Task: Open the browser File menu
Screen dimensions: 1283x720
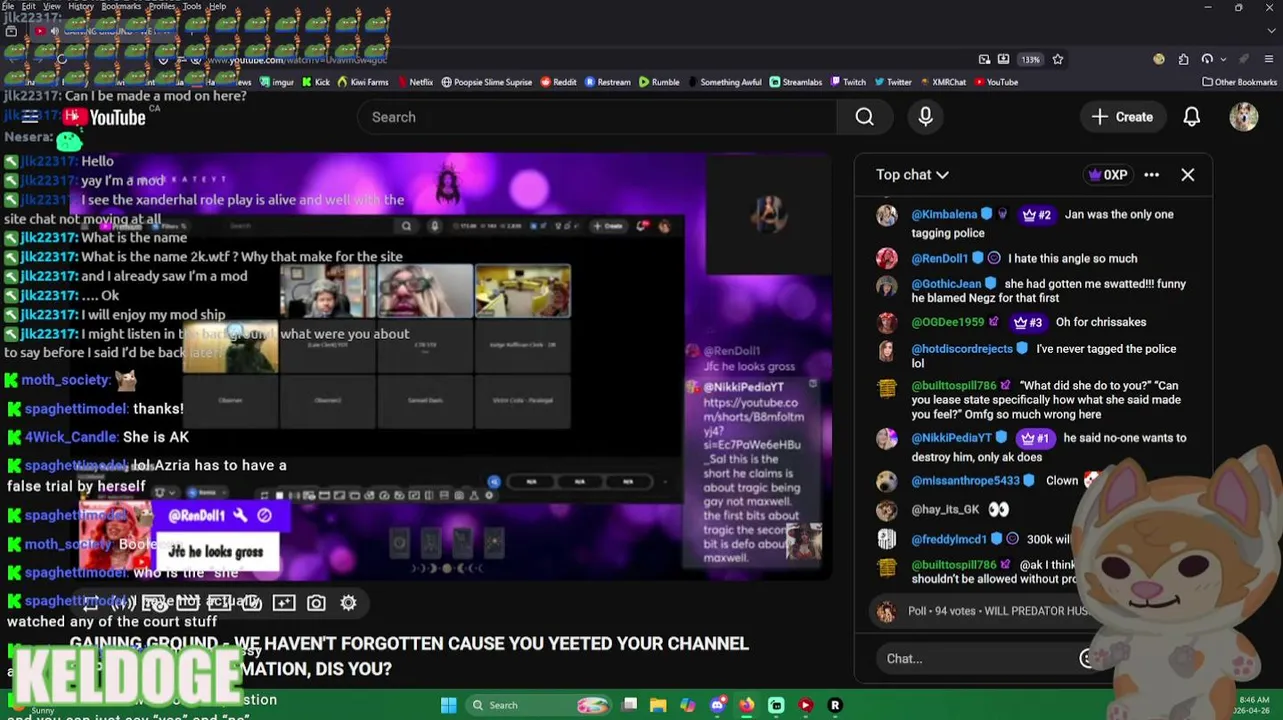Action: point(8,6)
